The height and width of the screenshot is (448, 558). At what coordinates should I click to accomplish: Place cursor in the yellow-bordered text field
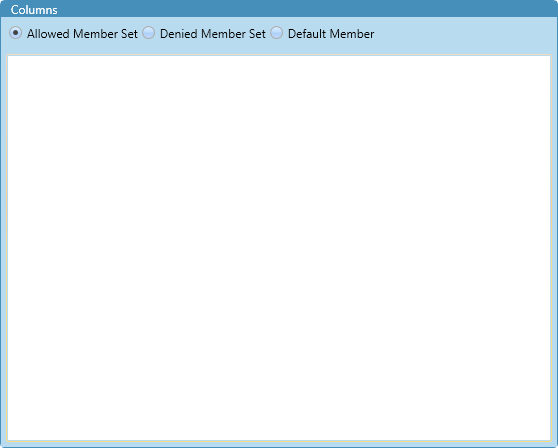click(x=279, y=248)
